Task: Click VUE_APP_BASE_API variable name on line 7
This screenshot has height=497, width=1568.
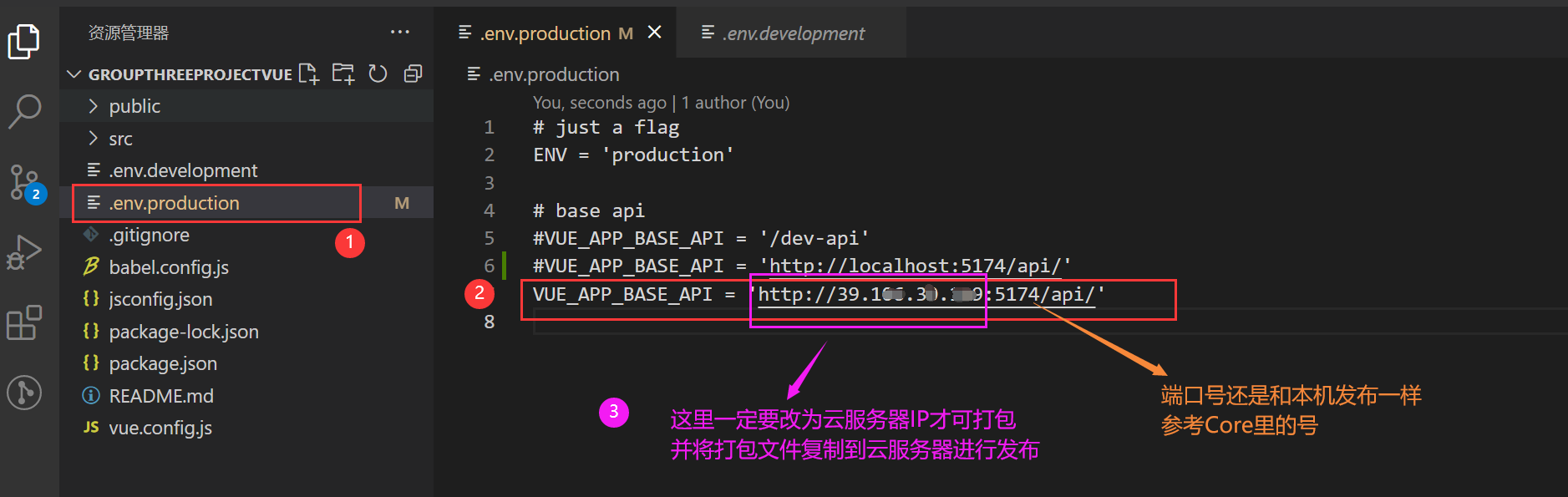Action: click(622, 294)
